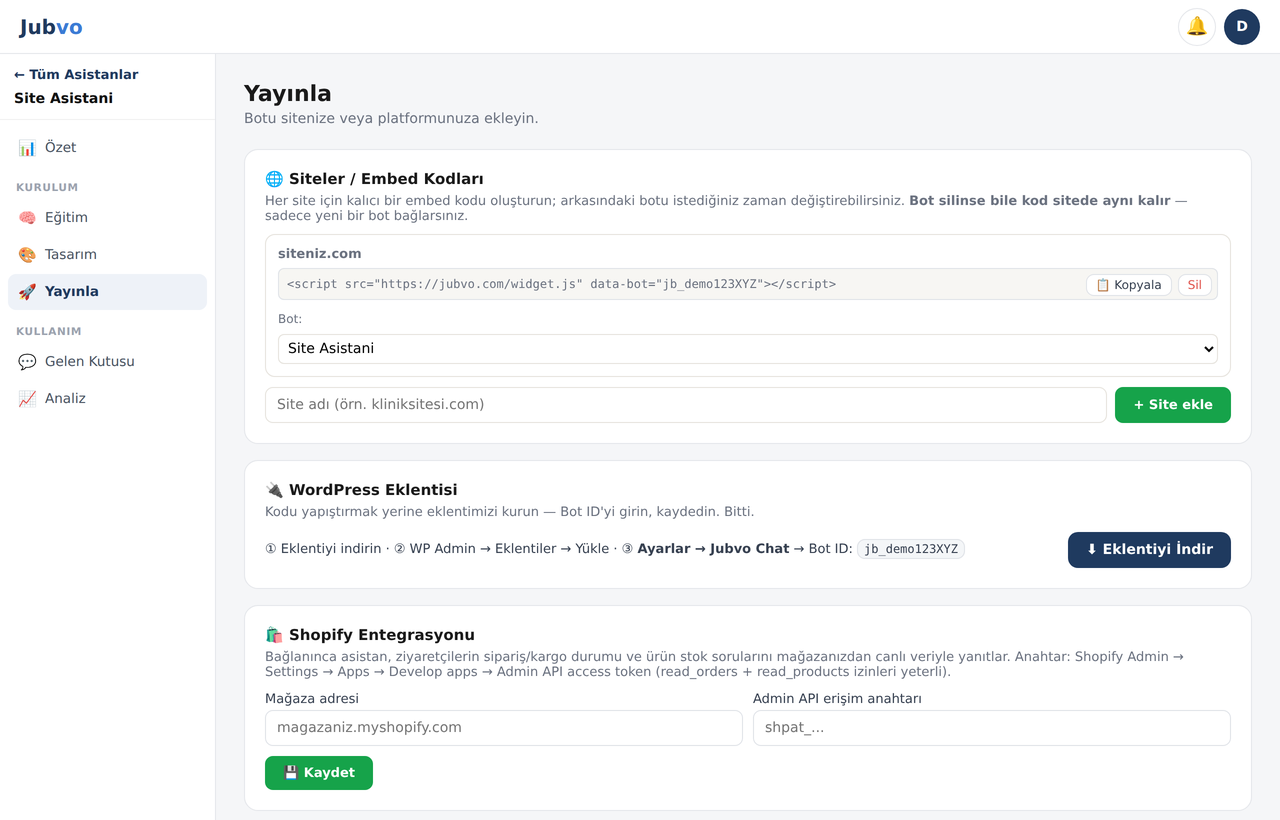Click the Gelen Kutusu speech bubble icon

click(27, 362)
